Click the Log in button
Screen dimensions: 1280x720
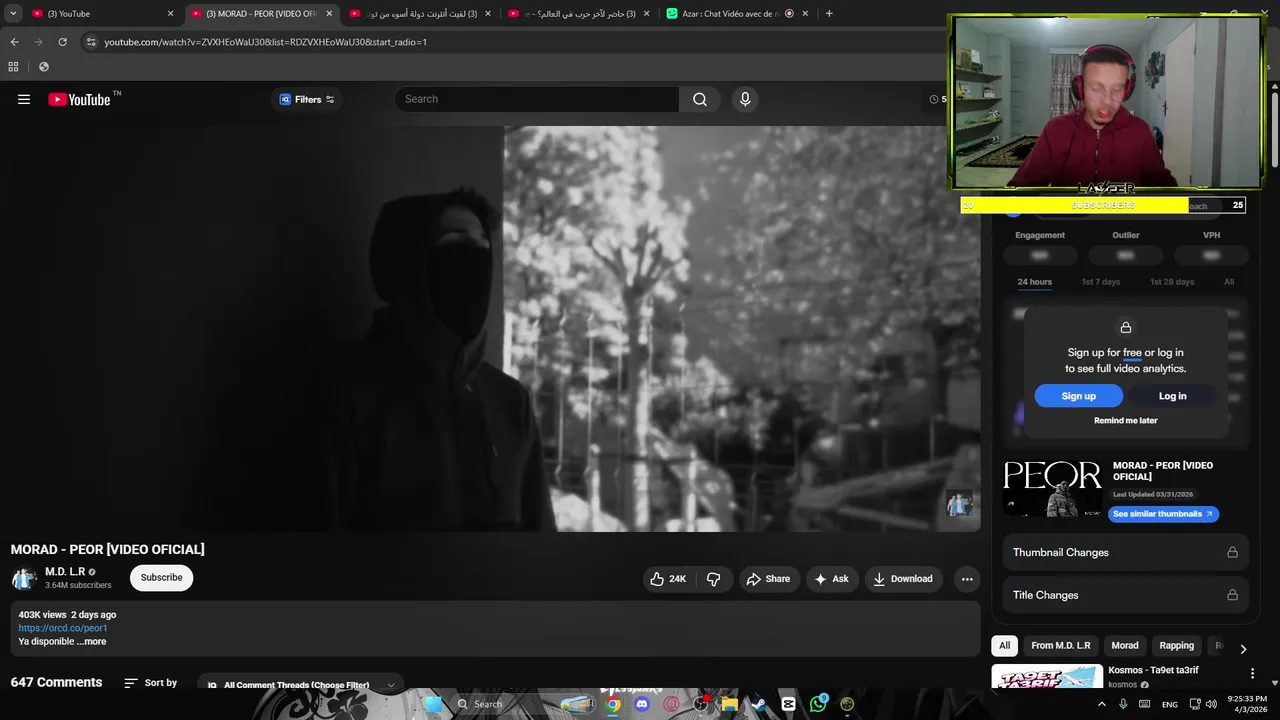tap(1172, 396)
